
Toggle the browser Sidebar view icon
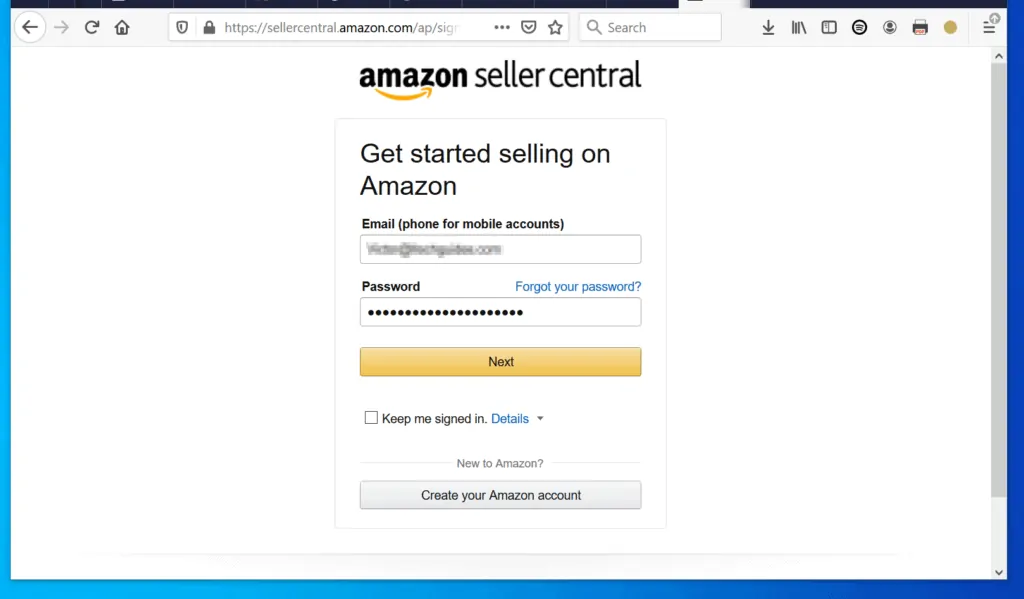(829, 27)
